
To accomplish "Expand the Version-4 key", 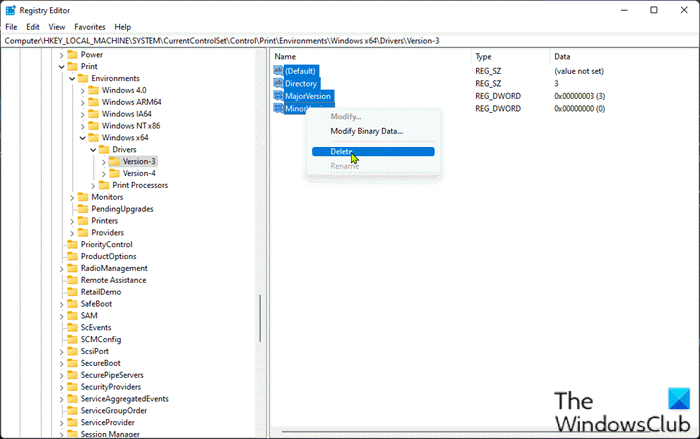I will 104,174.
